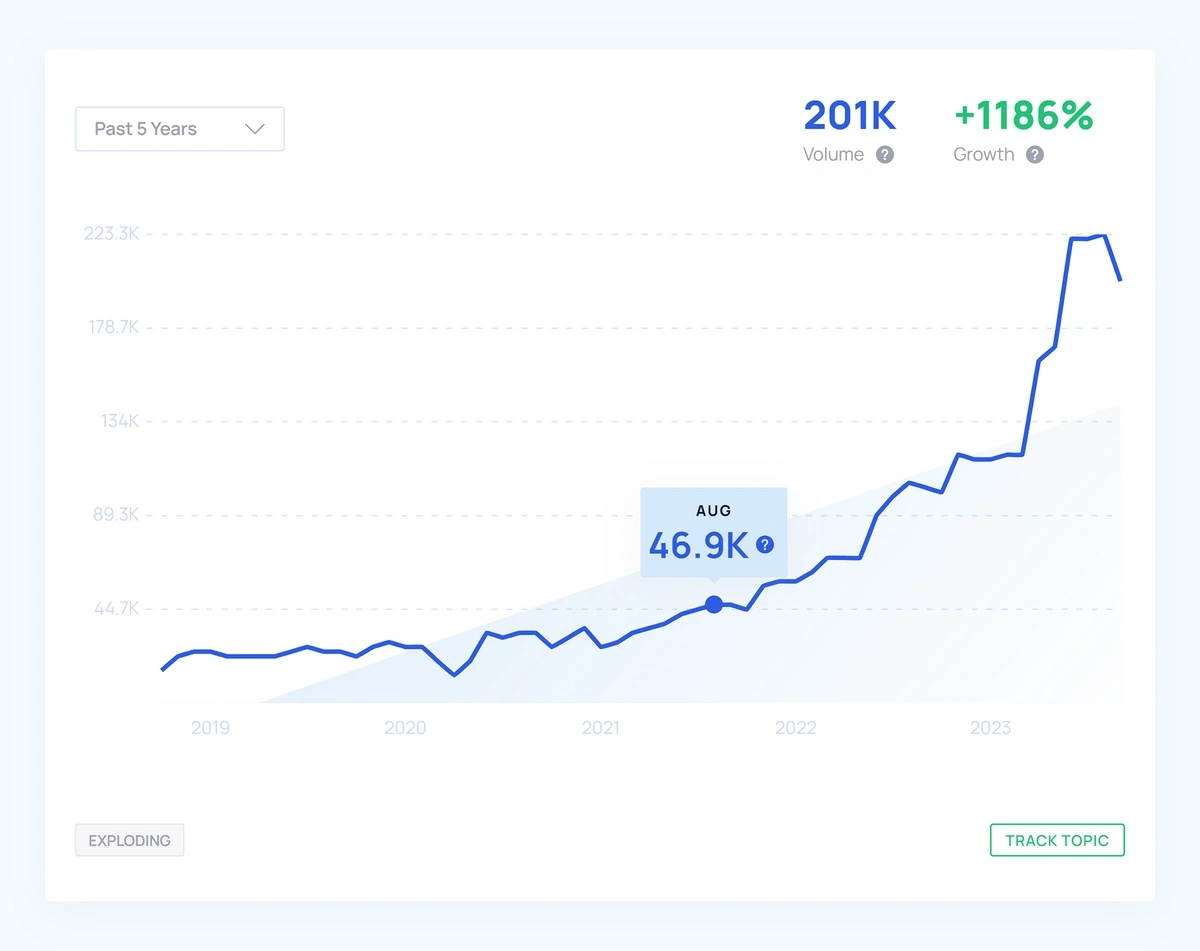Click the question mark icon beside Growth
Image resolution: width=1200 pixels, height=951 pixels.
1035,155
